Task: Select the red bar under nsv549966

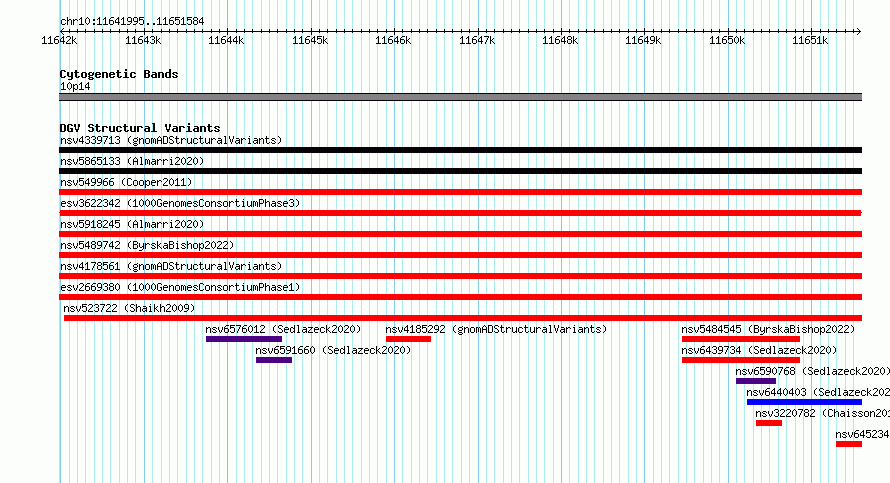Action: point(460,192)
